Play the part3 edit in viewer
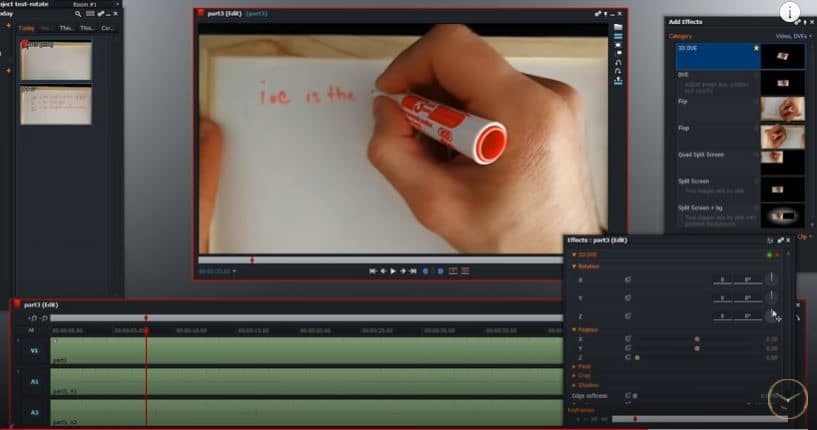 pos(393,271)
